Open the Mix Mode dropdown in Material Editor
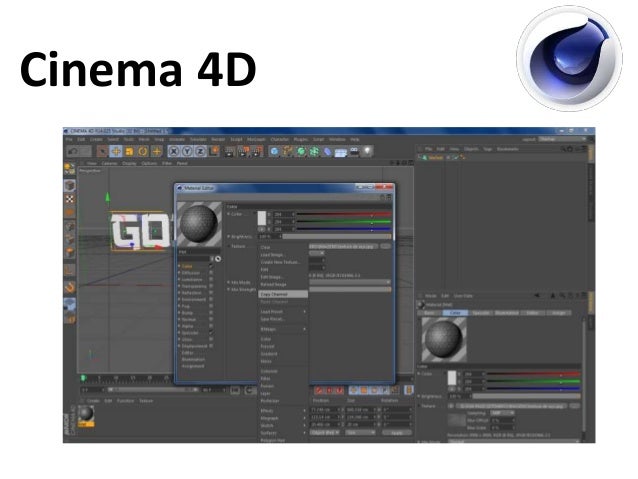638x479 pixels. point(350,282)
